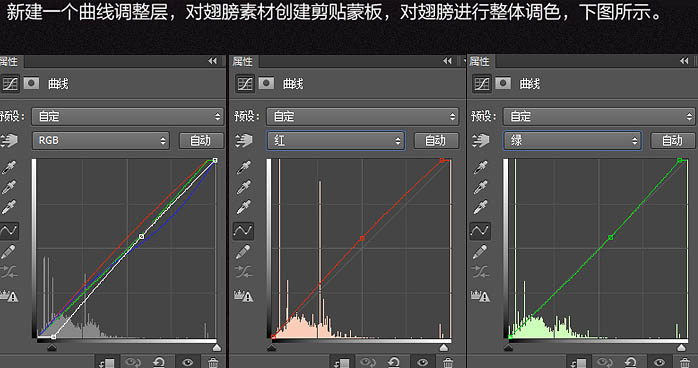Screen dimensions: 698x368
Task: Select the layer mask icon in Red panel
Action: tap(266, 83)
